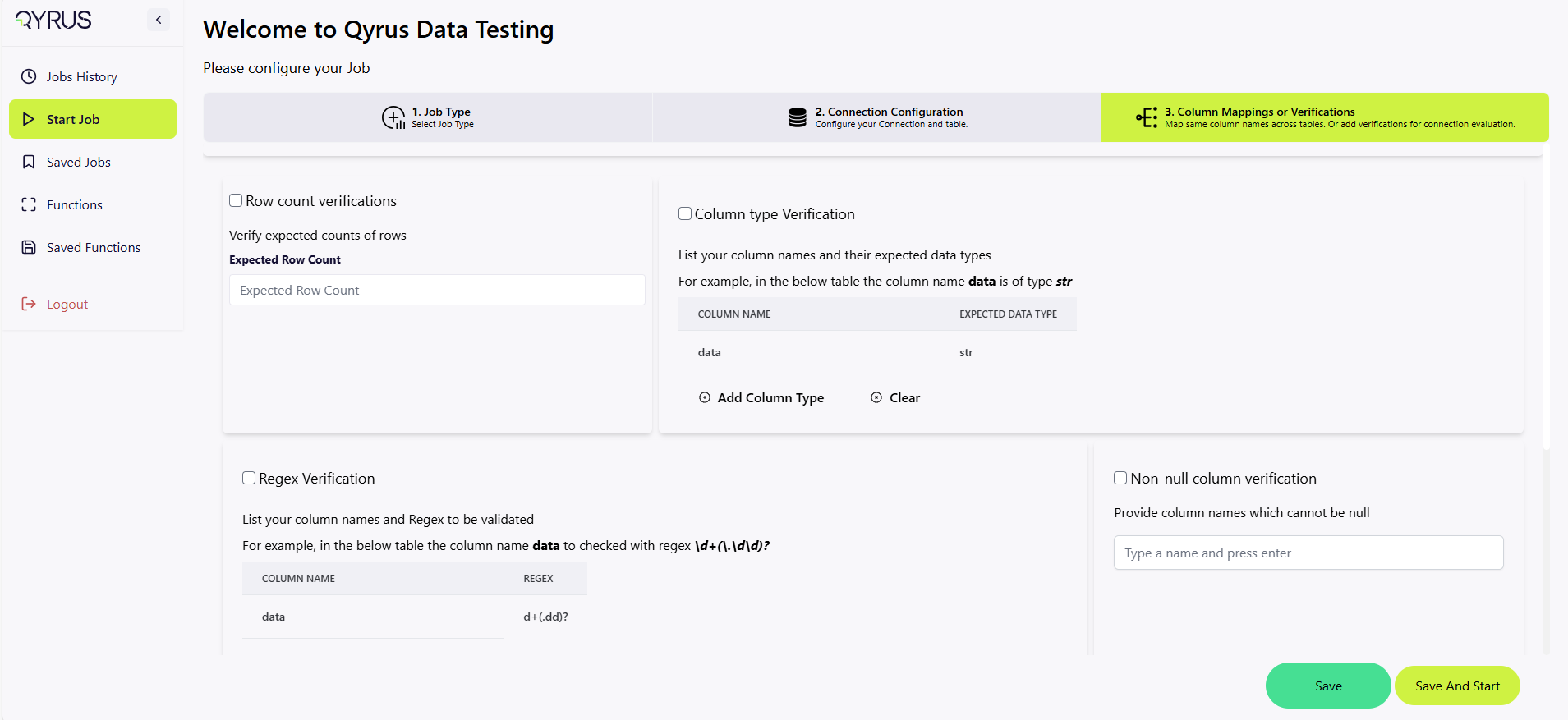Switch to the Job Type step
Viewport: 1568px width, 720px height.
427,117
